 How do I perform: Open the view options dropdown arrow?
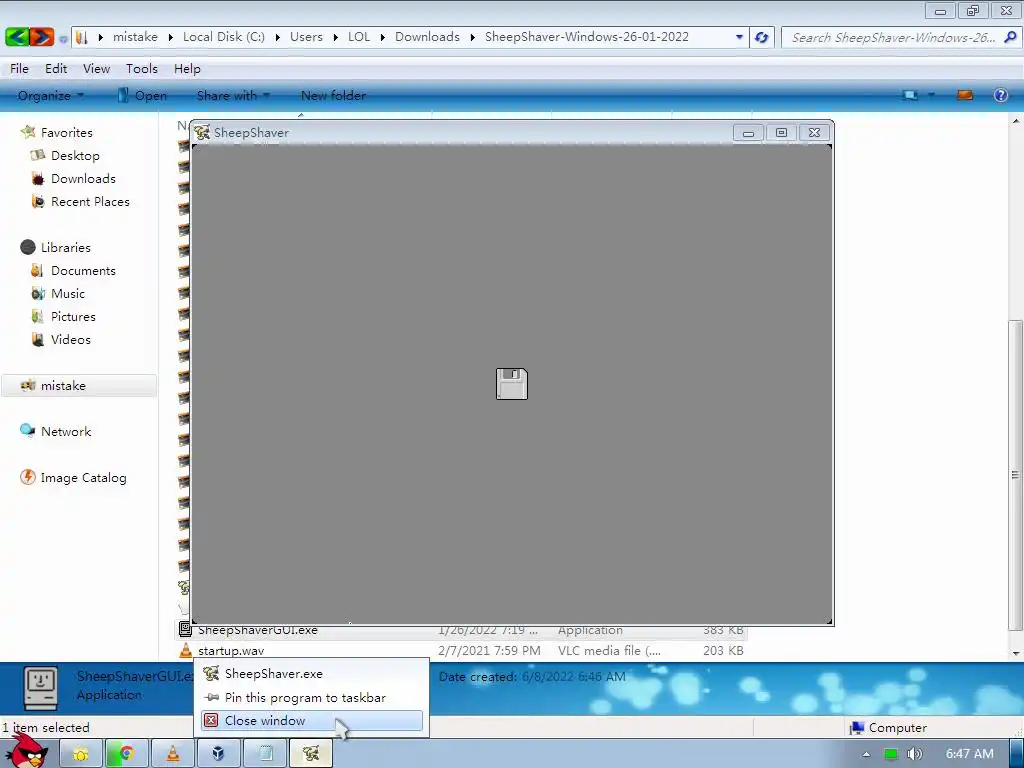(931, 95)
